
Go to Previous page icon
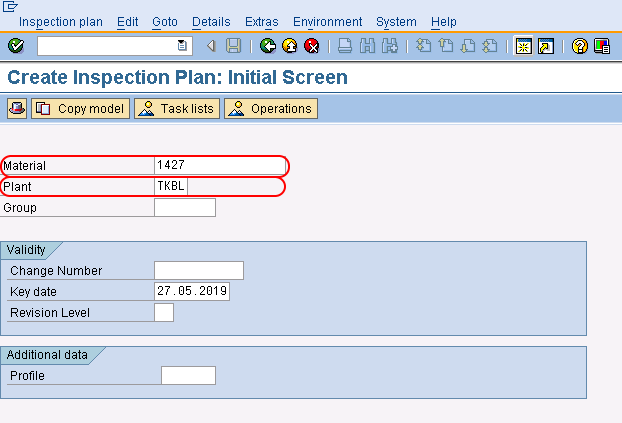pos(446,46)
